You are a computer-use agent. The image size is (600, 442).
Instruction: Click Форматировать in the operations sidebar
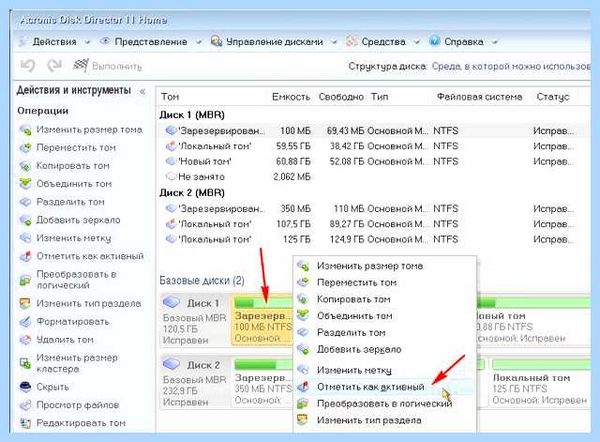73,322
